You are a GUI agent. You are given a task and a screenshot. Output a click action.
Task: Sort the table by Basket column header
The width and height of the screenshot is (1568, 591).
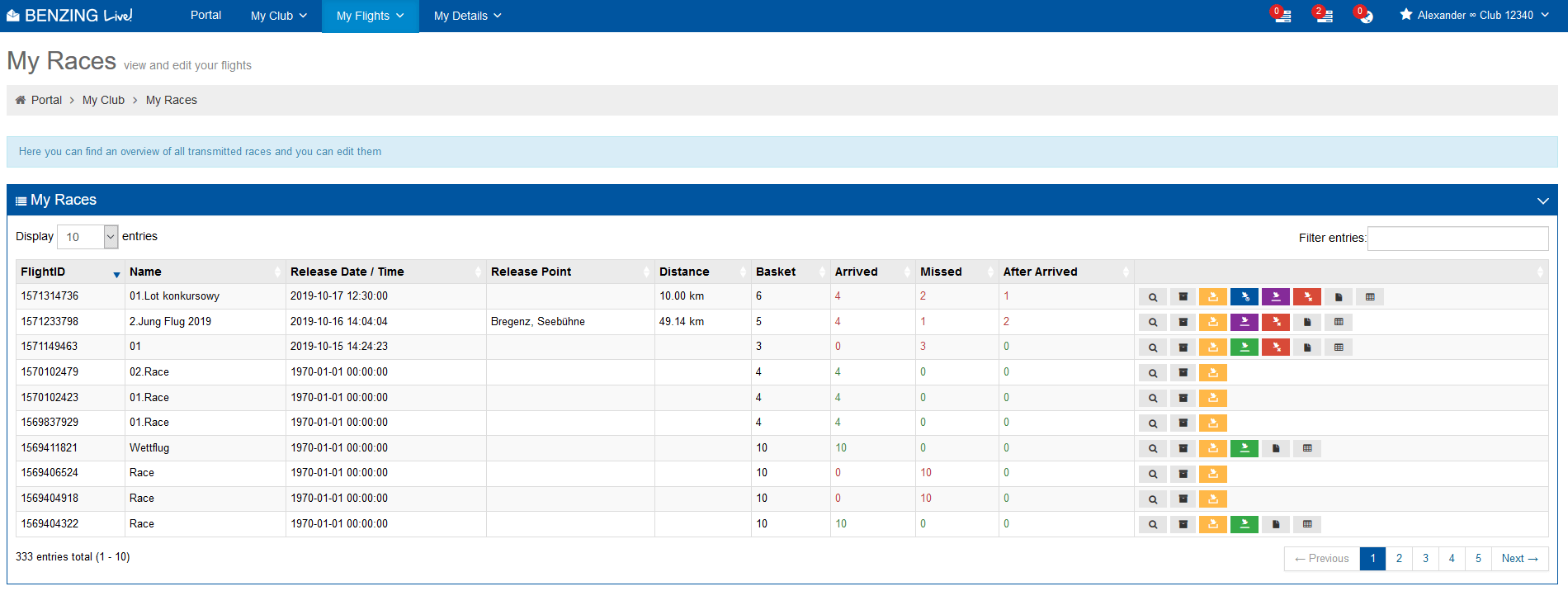coord(790,272)
